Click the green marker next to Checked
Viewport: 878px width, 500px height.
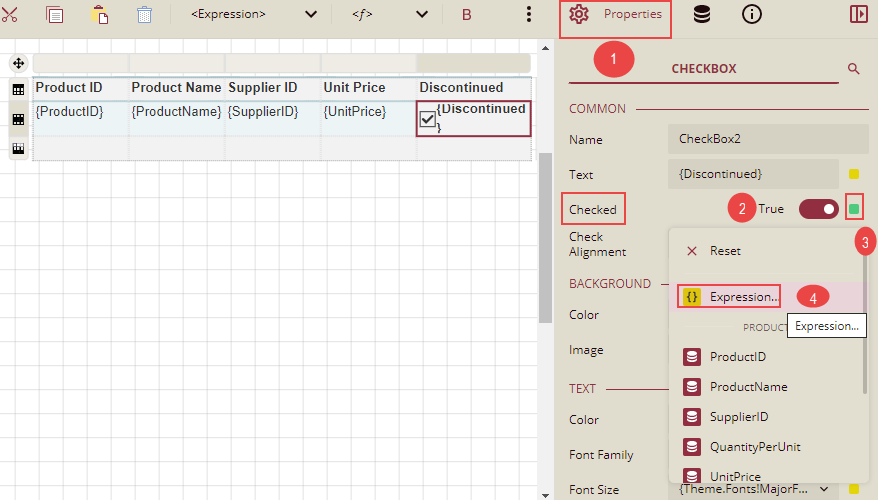tap(854, 209)
